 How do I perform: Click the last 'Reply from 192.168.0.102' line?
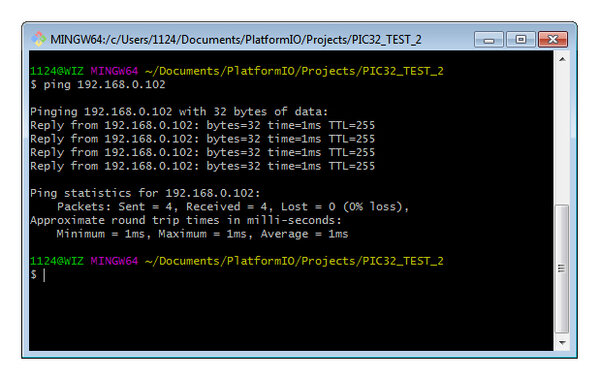(202, 166)
